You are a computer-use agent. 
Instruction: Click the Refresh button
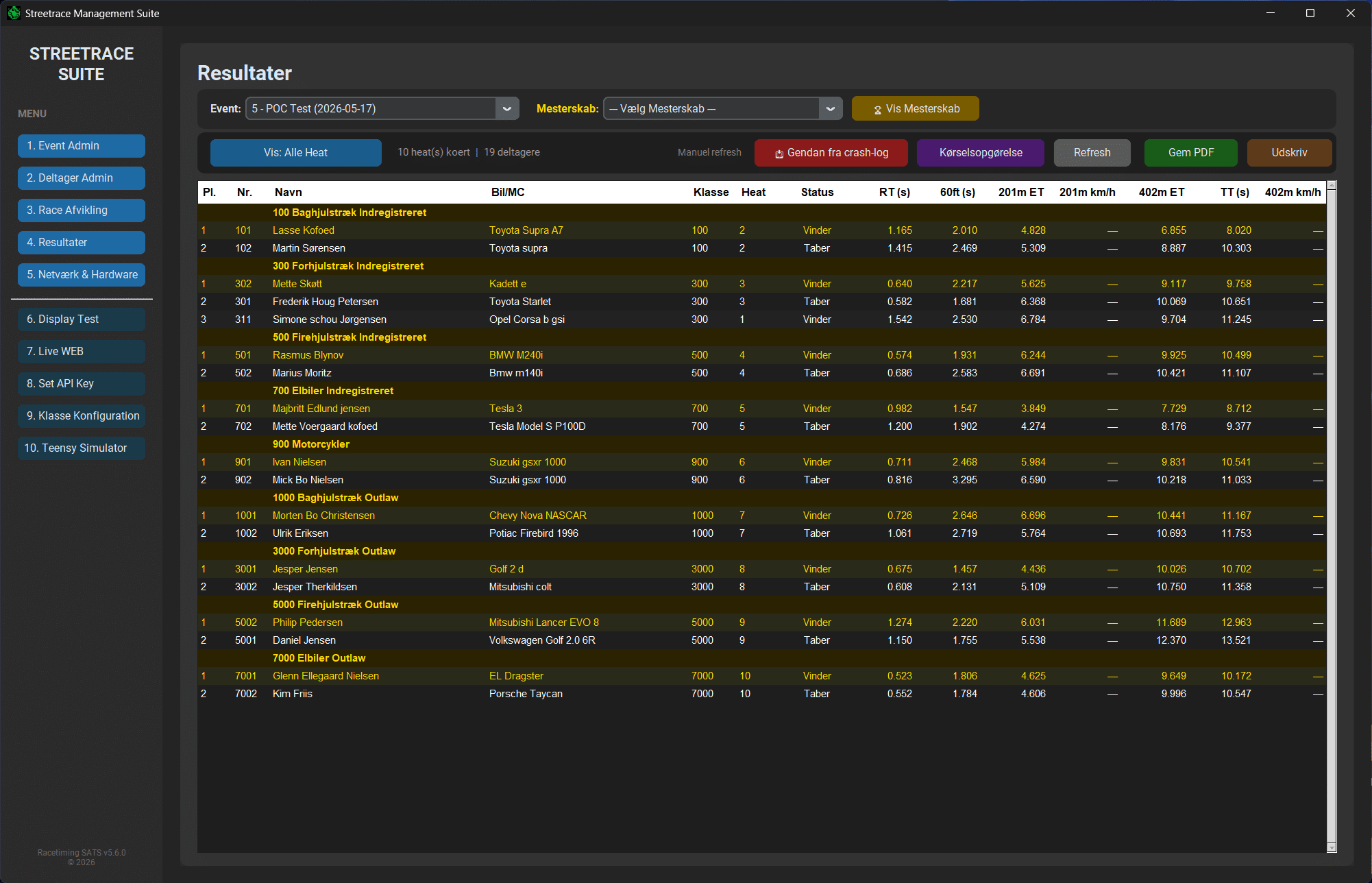point(1092,152)
